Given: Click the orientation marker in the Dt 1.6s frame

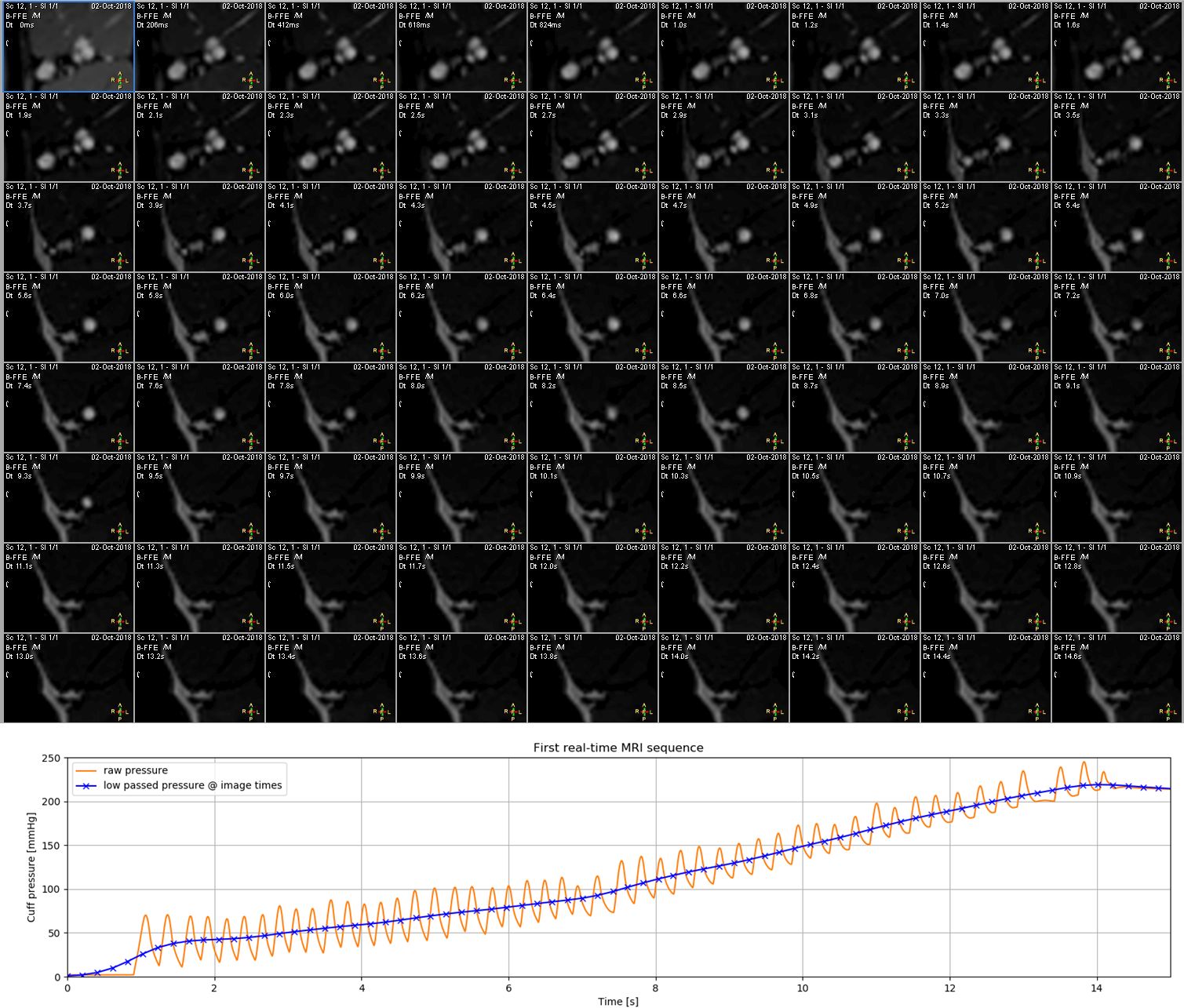Looking at the screenshot, I should 1168,81.
